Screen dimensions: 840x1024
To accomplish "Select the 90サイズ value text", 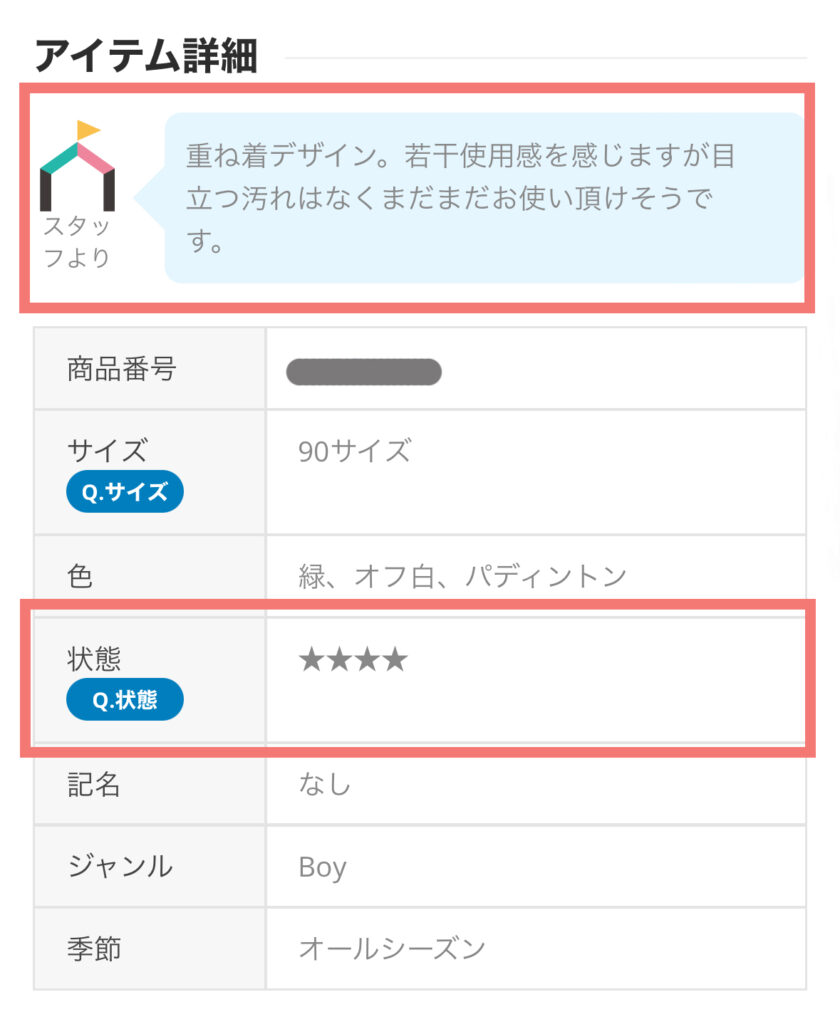I will click(355, 451).
